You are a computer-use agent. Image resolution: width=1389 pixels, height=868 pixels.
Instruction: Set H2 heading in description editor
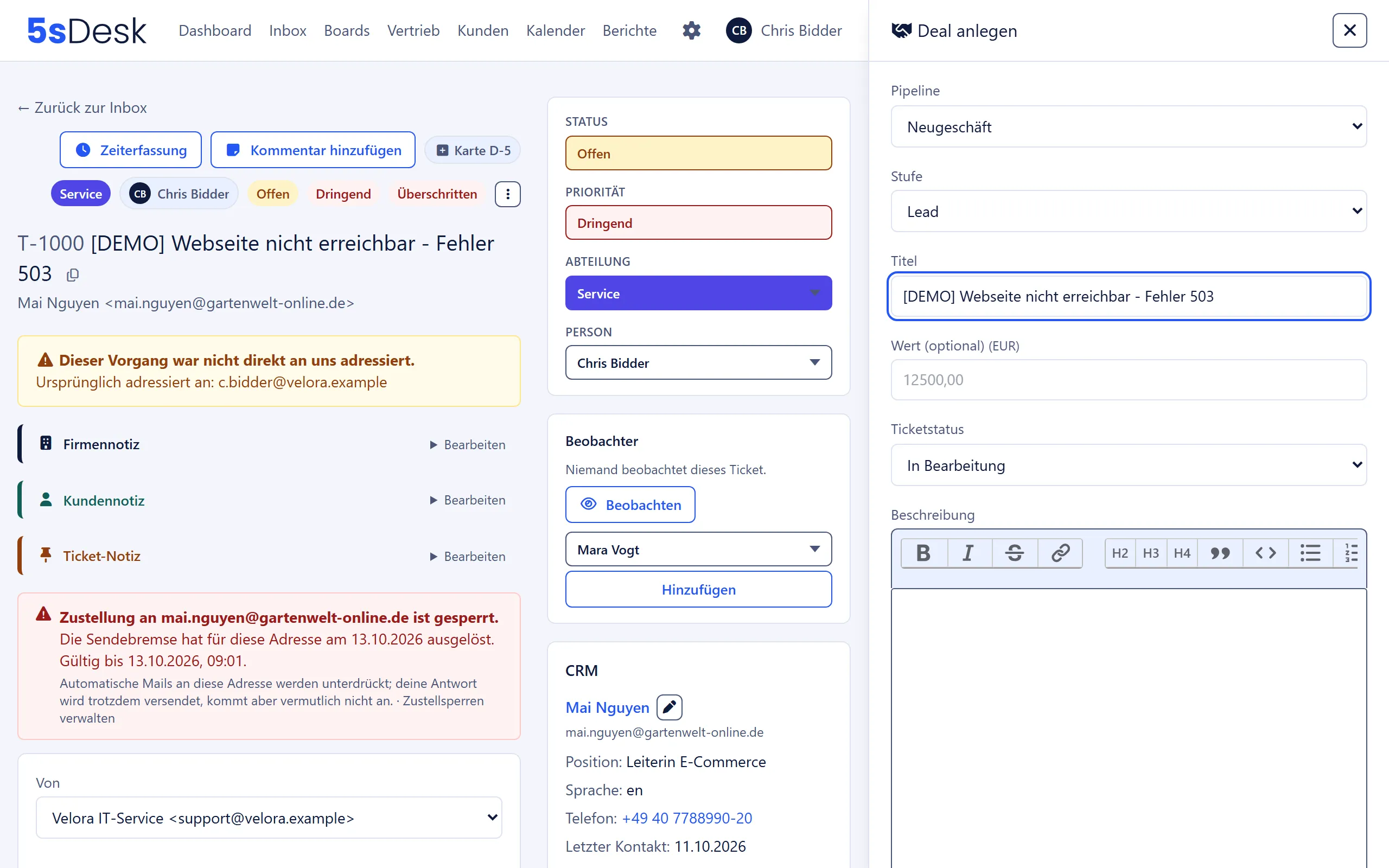(x=1120, y=553)
